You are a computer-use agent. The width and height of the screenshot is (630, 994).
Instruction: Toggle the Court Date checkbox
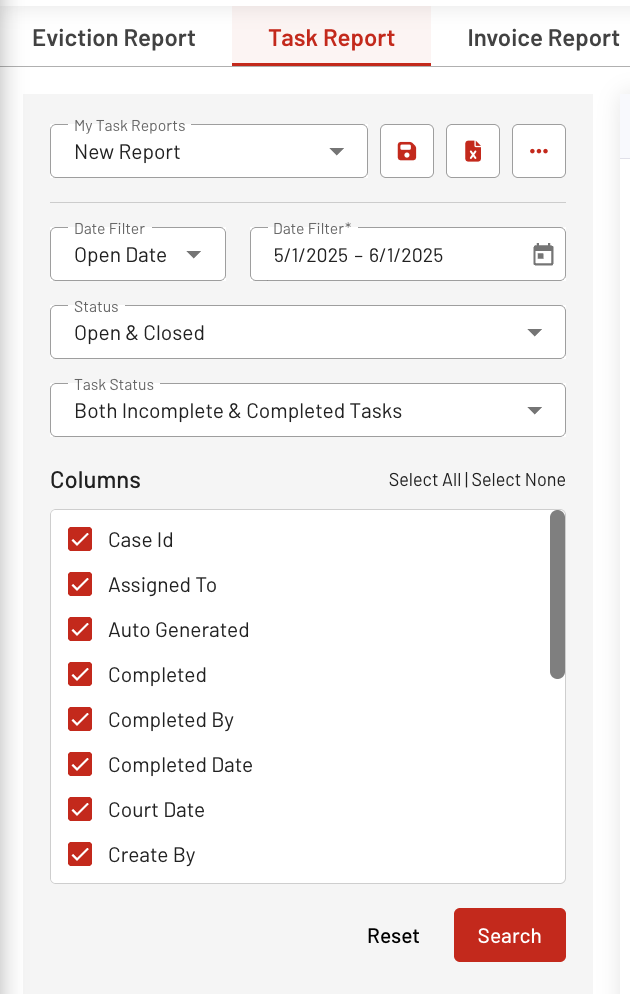point(80,810)
